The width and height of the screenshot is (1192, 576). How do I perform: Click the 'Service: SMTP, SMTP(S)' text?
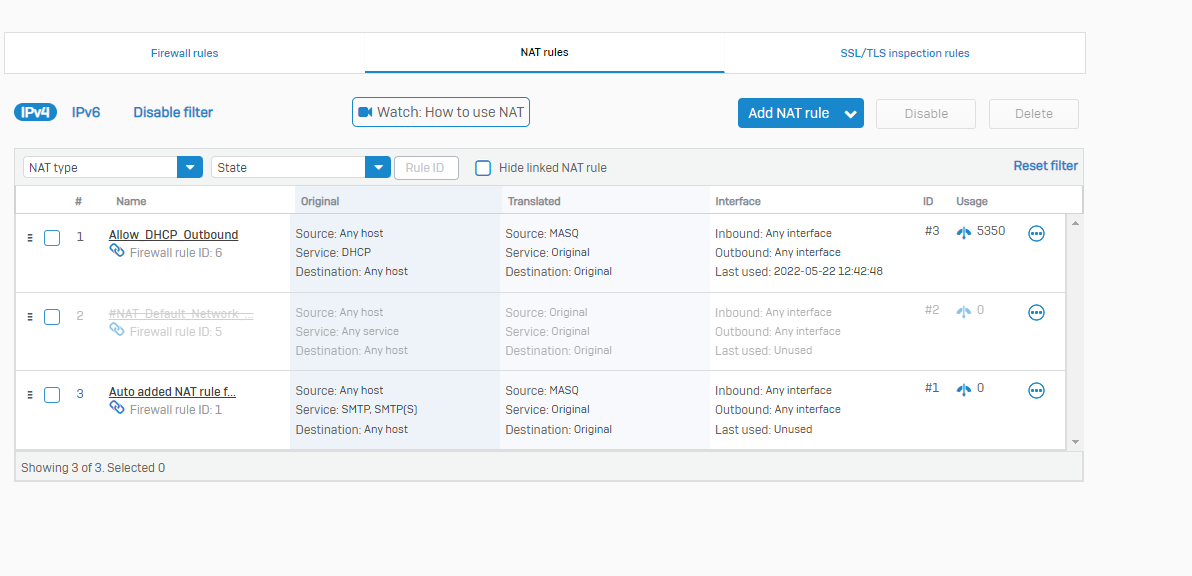pos(357,410)
